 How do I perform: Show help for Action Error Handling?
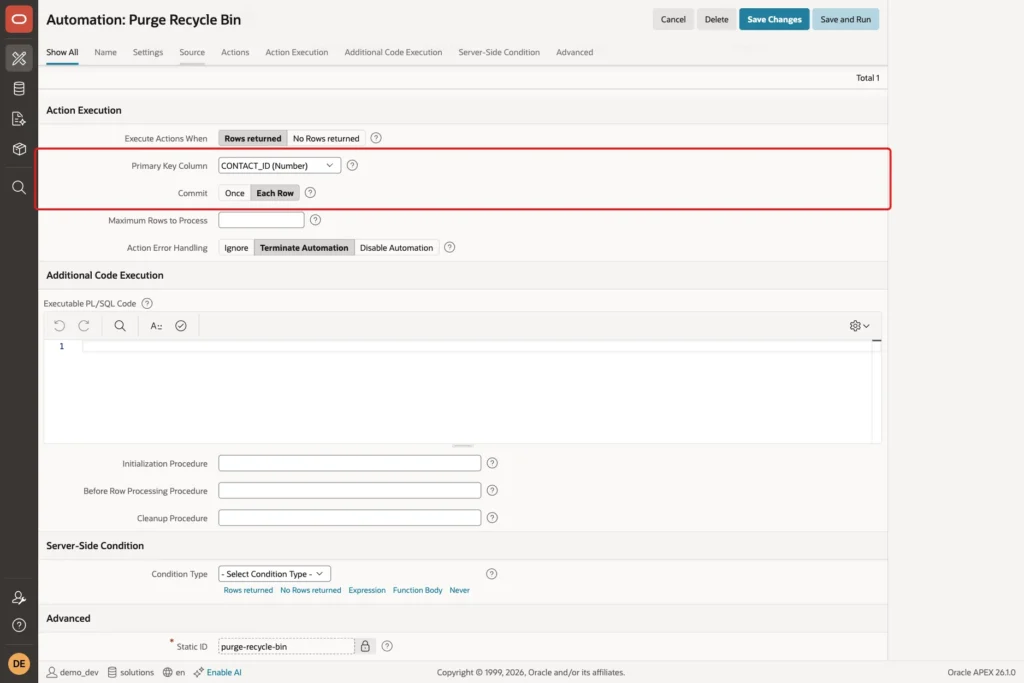449,247
